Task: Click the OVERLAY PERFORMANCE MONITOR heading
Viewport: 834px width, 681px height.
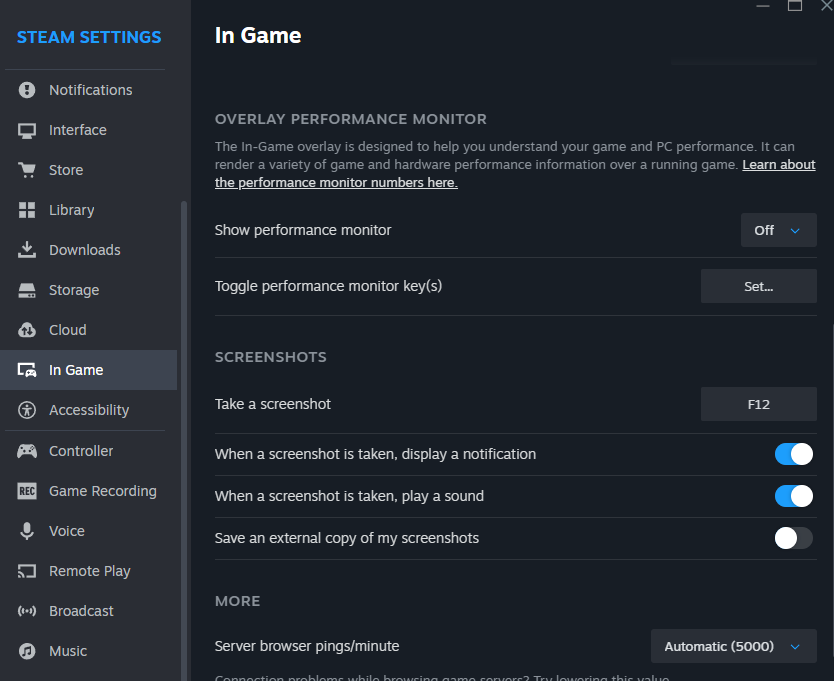Action: tap(351, 119)
